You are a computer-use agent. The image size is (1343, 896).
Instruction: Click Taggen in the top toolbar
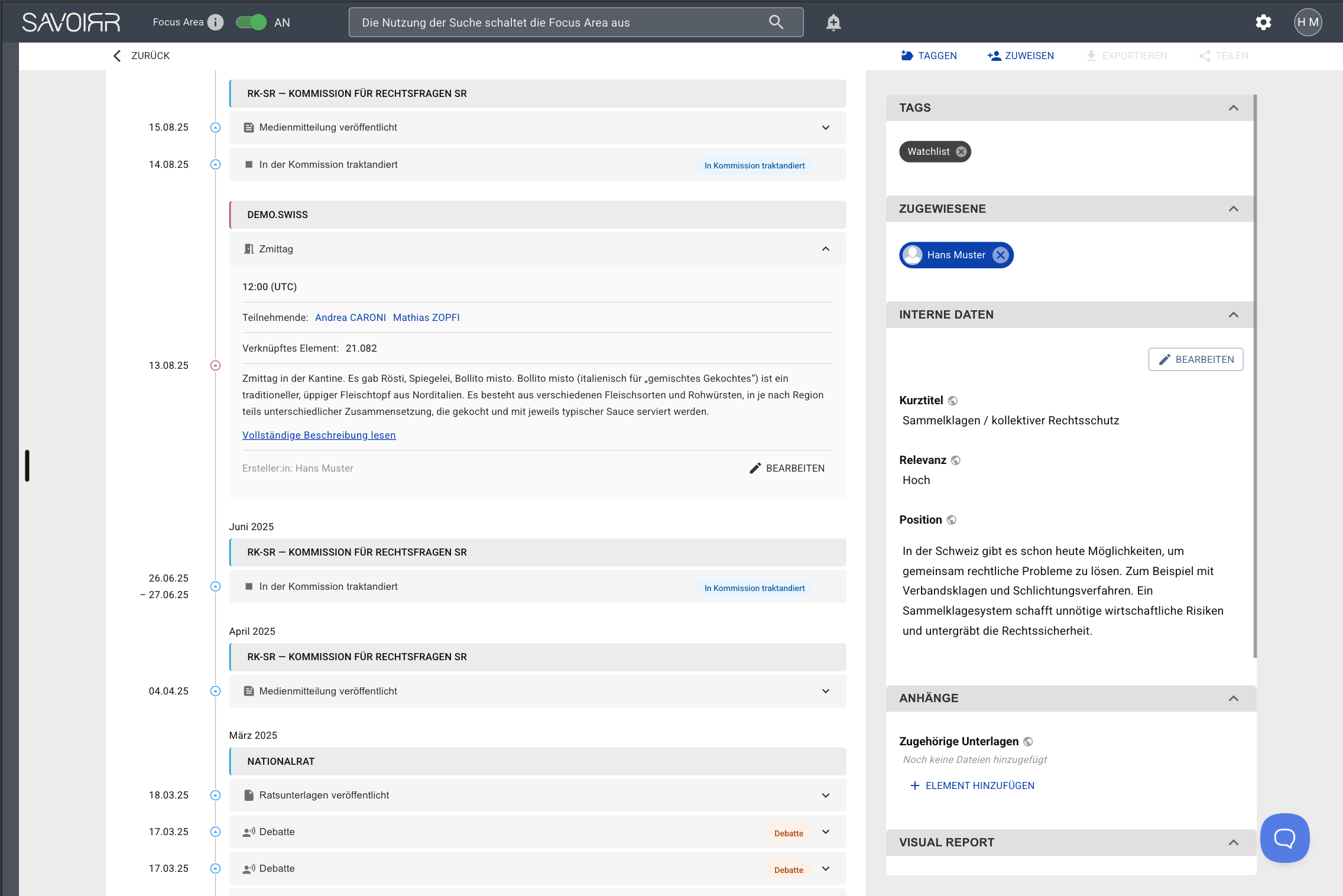click(929, 56)
